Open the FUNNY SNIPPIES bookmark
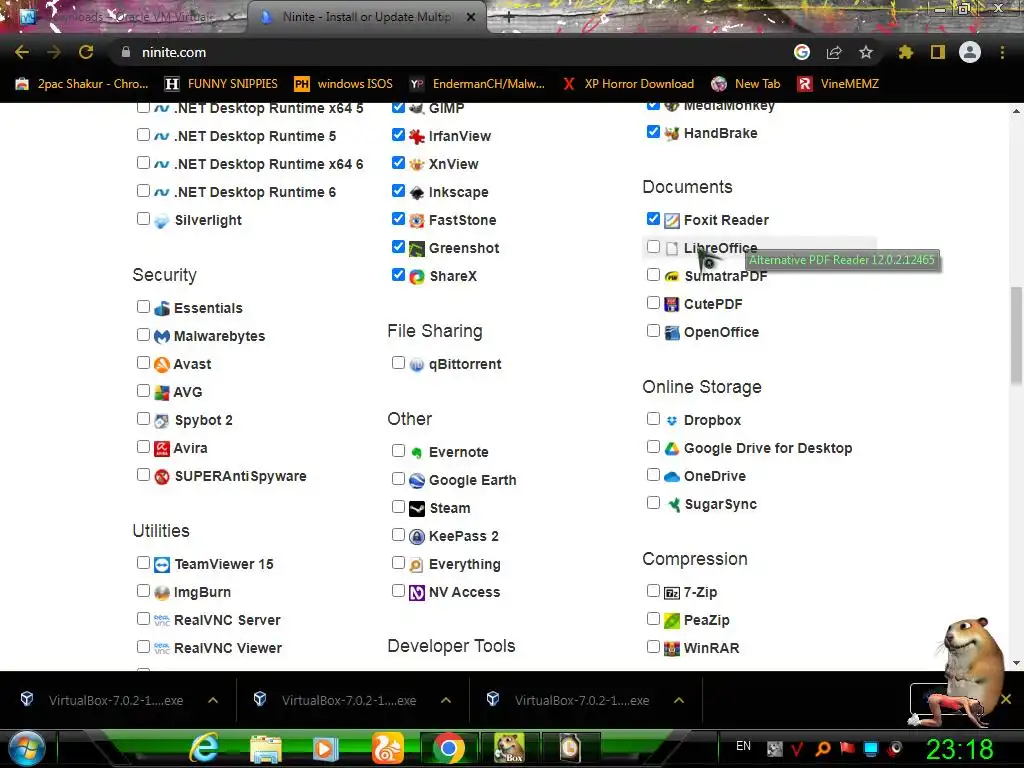Screen dimensions: 1024x768 (x=221, y=84)
